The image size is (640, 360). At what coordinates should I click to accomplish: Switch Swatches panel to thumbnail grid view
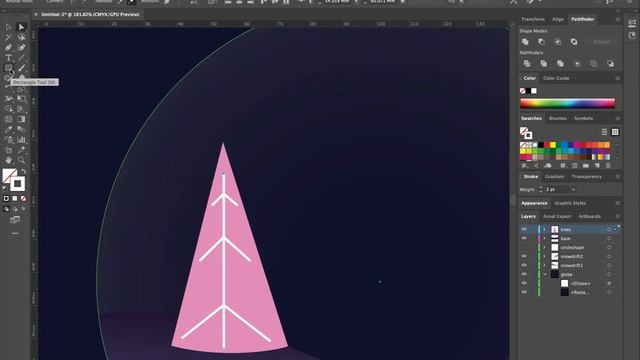[615, 132]
